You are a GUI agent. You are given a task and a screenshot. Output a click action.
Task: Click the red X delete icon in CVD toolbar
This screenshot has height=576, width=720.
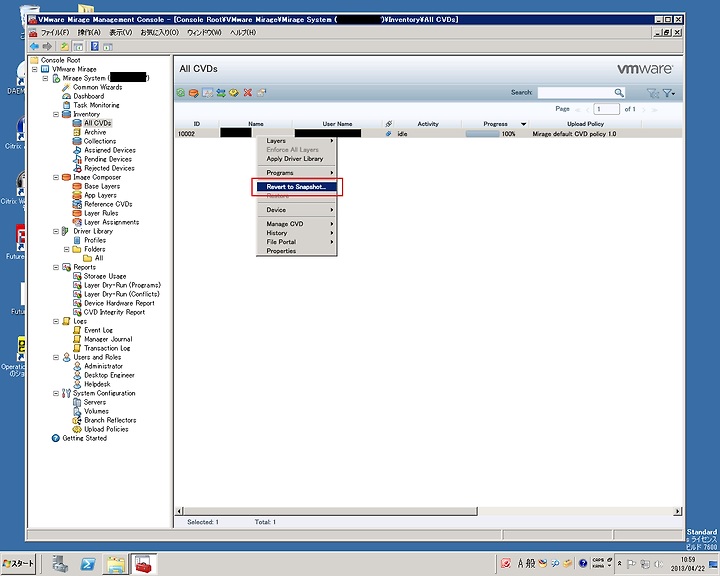(248, 93)
